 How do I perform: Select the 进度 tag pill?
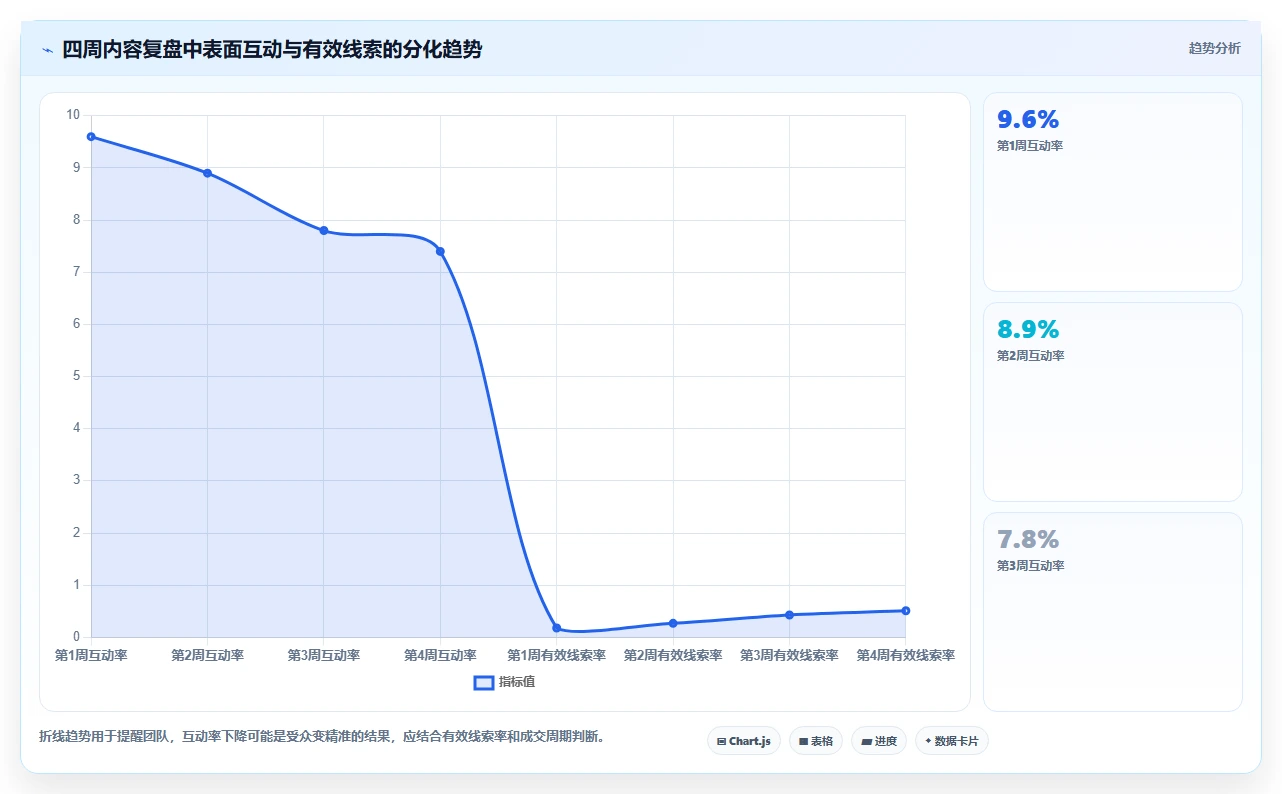tap(879, 741)
